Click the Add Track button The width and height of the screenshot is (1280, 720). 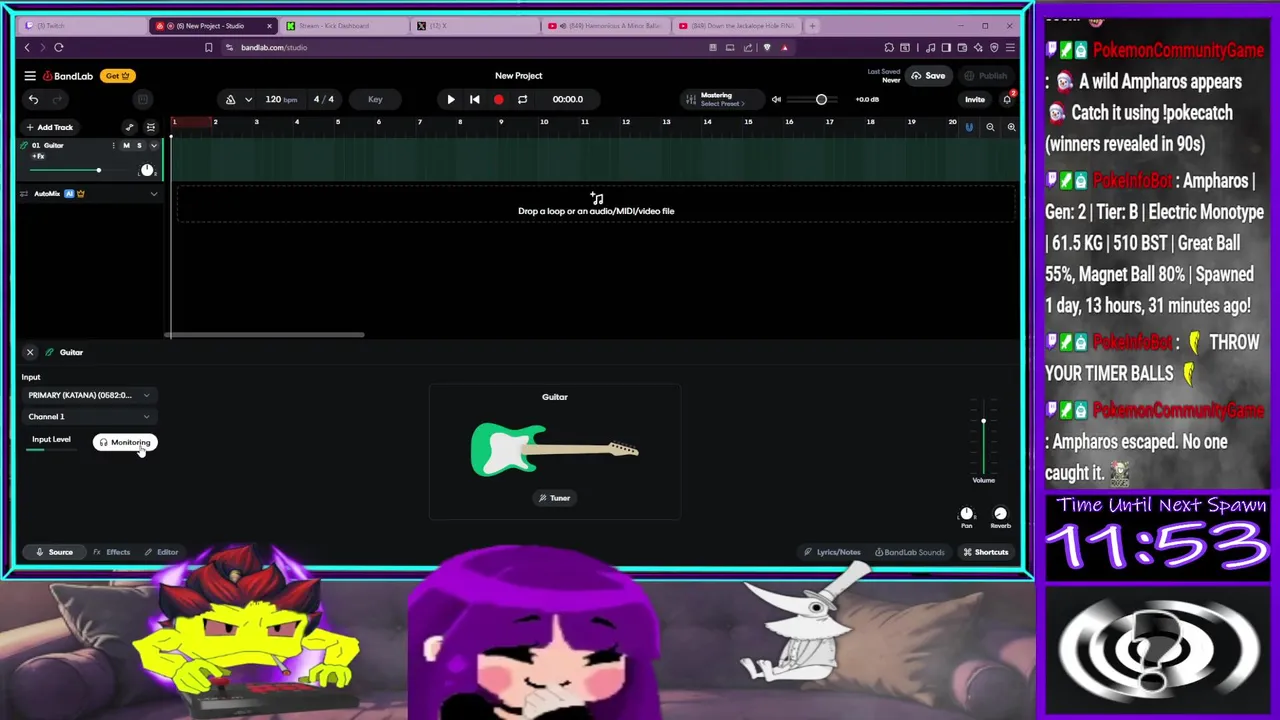(50, 127)
